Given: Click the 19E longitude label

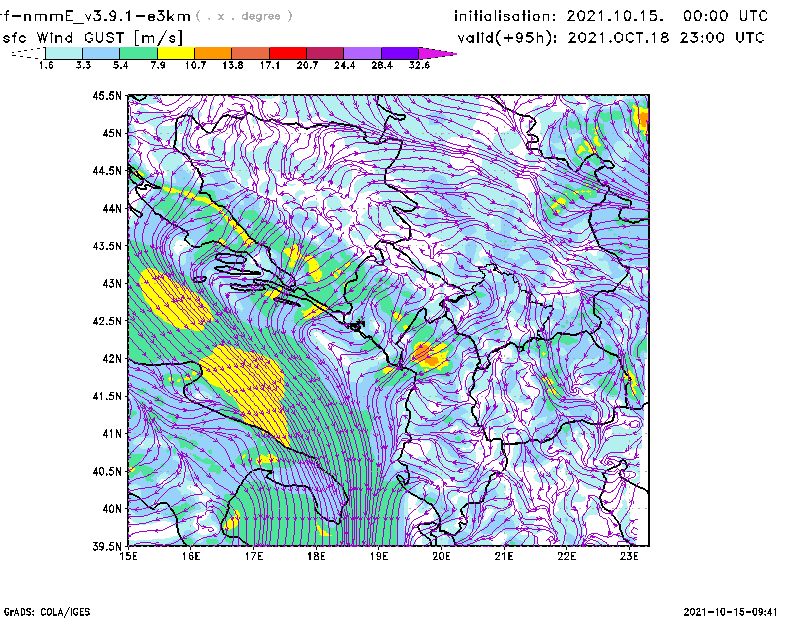Looking at the screenshot, I should [x=379, y=556].
